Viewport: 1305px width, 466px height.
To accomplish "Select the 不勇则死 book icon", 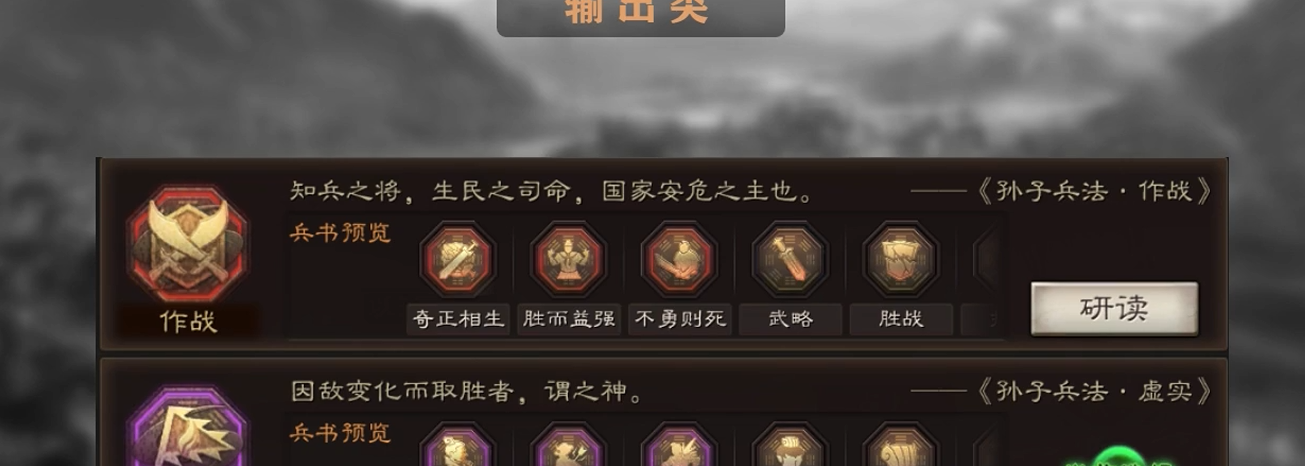I will [679, 260].
